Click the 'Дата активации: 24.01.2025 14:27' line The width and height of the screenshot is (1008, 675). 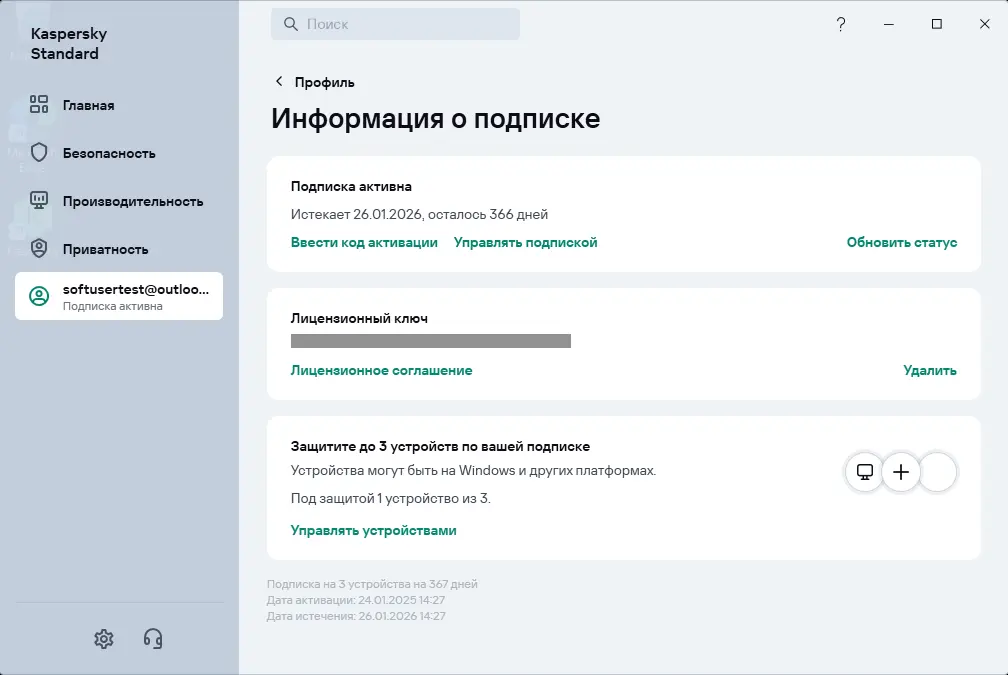pyautogui.click(x=356, y=600)
